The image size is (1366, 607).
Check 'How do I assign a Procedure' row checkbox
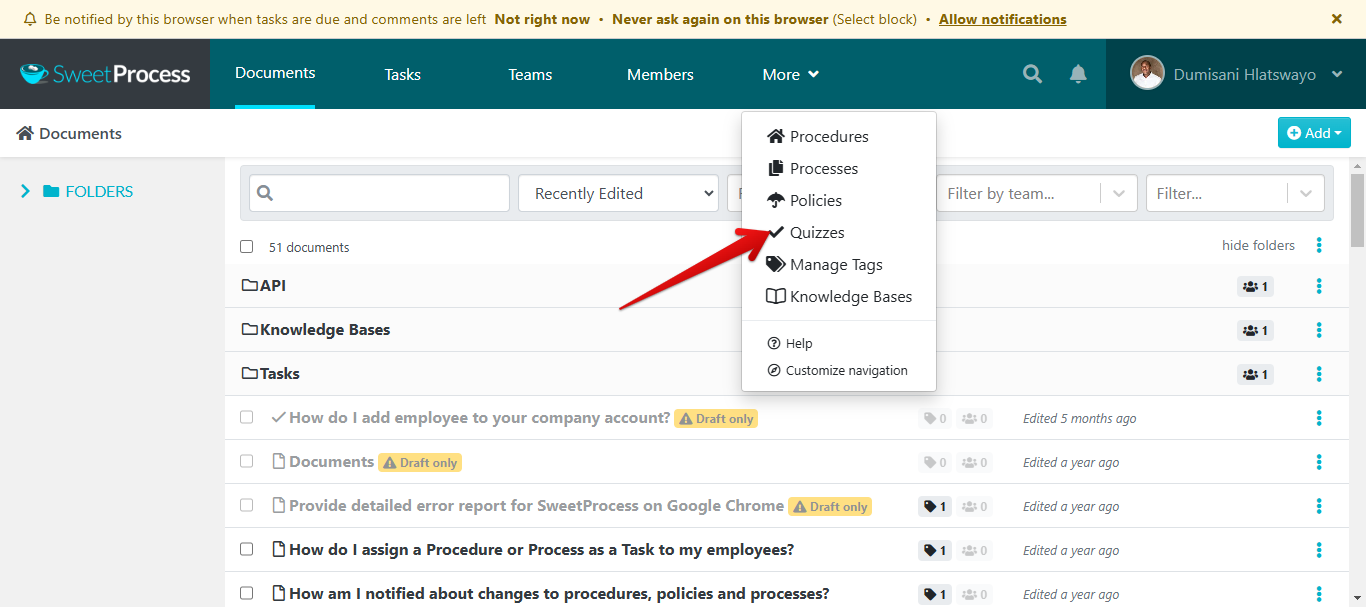tap(247, 550)
